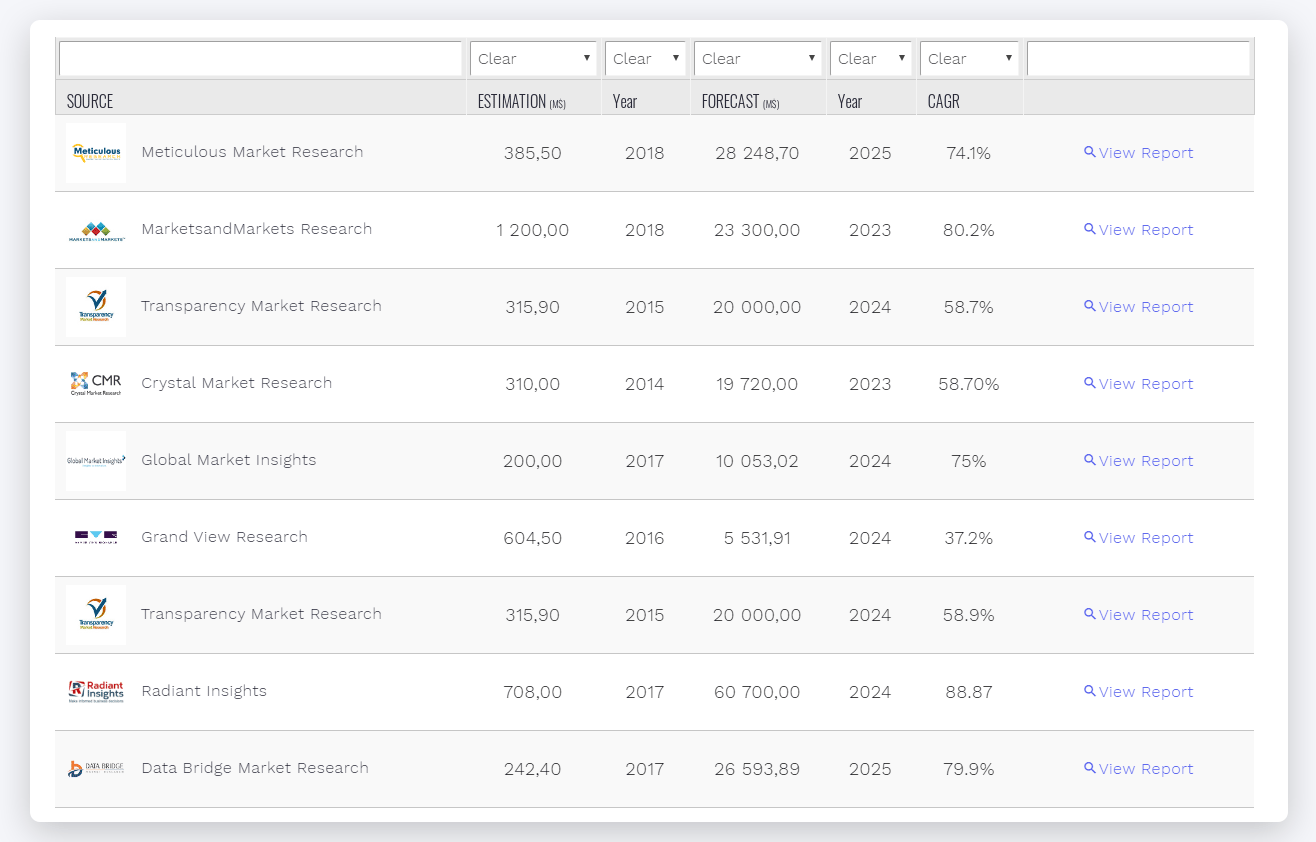
Task: Open View Report for MarketsandMarkets Research
Action: [1139, 230]
